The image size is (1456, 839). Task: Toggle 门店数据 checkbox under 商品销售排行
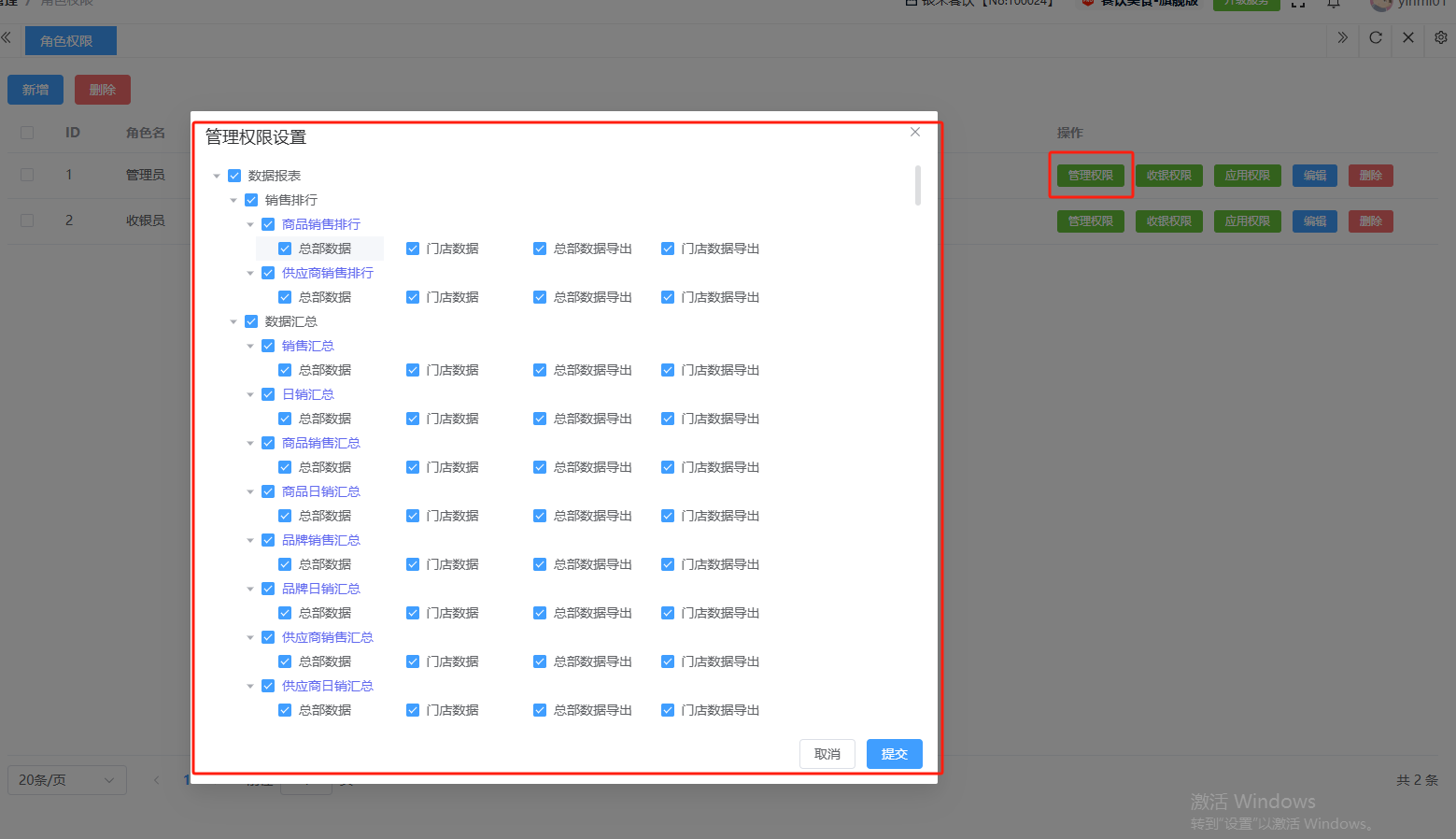pos(413,249)
